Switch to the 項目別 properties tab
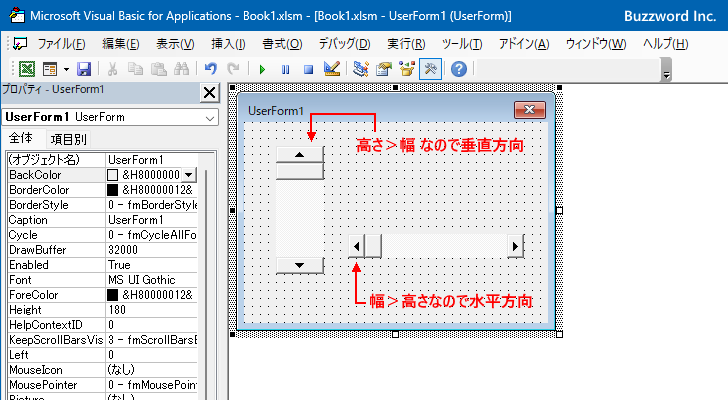Viewport: 728px width, 400px height. [68, 139]
